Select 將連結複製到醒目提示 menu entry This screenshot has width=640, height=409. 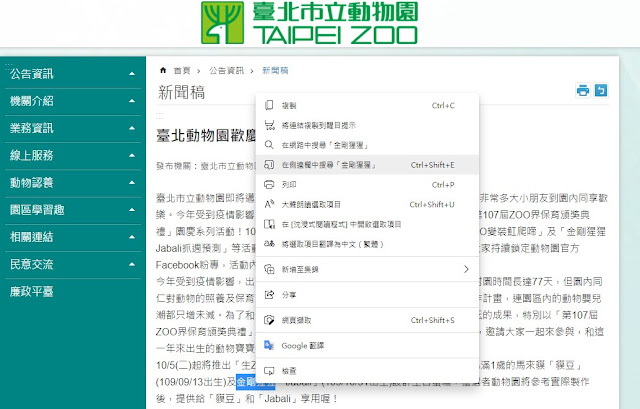coord(367,125)
